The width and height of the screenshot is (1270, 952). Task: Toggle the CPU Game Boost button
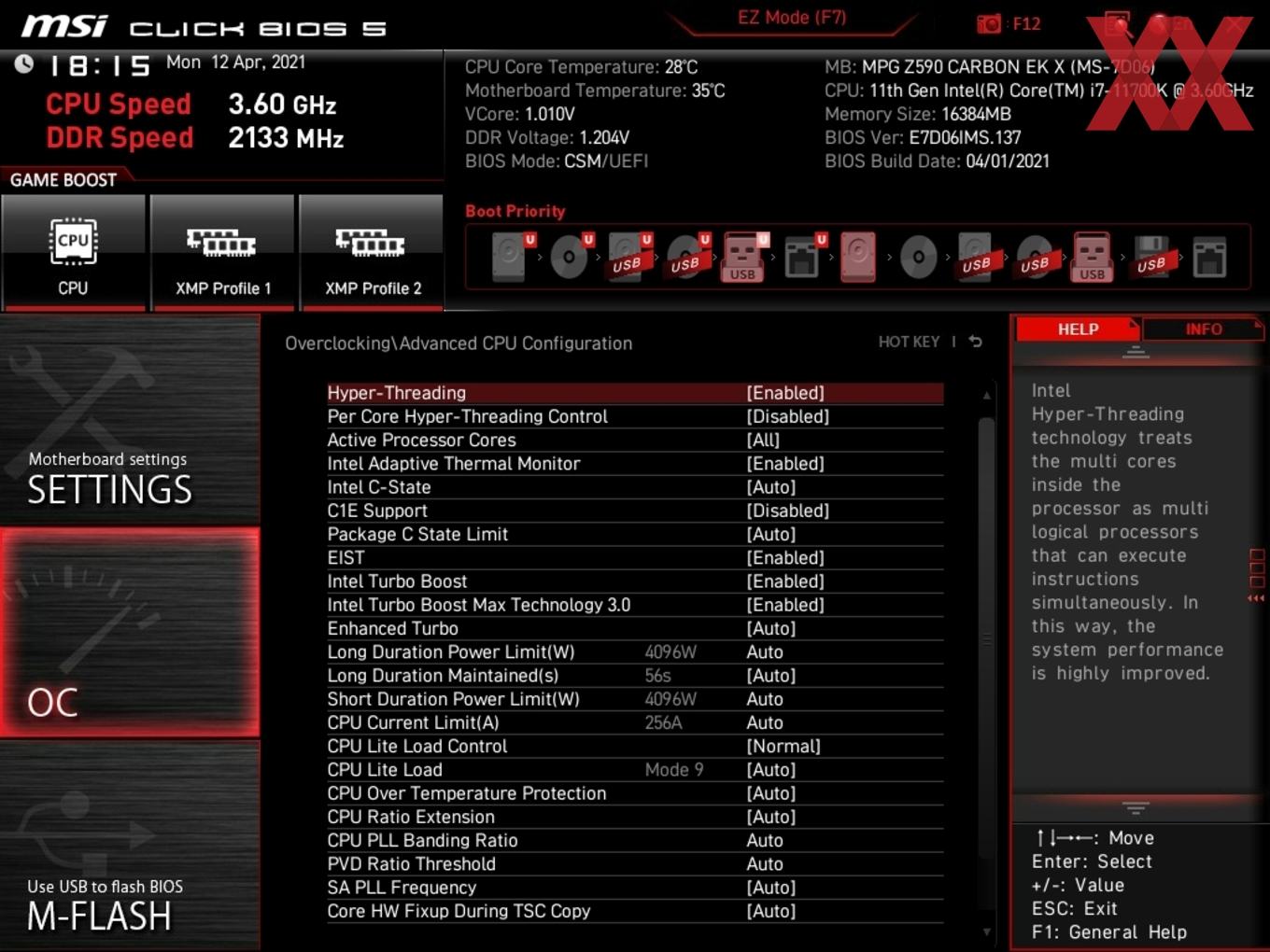point(74,252)
